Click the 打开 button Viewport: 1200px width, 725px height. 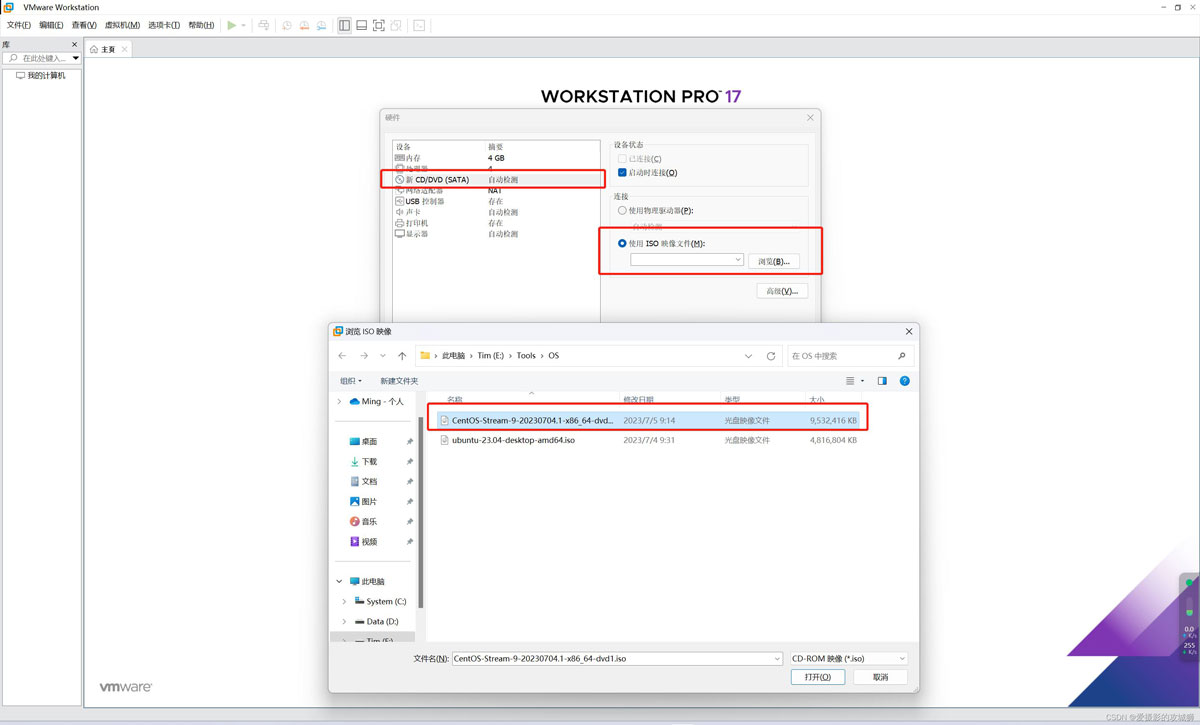coord(817,677)
